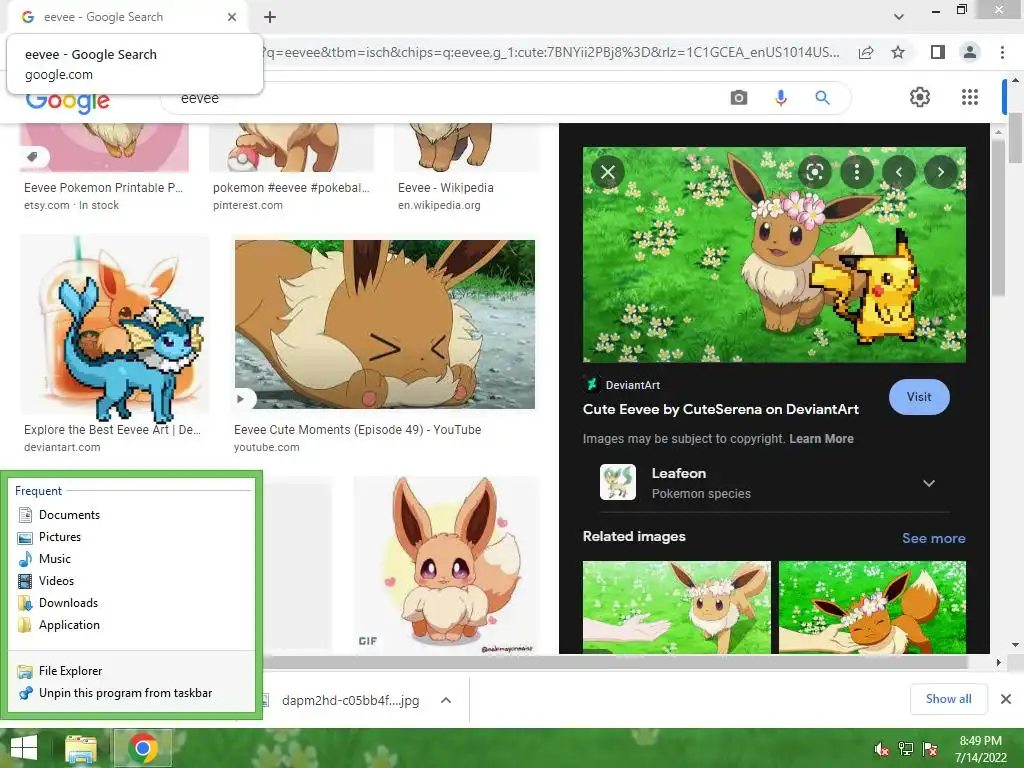Open the Eevee GIF thumbnail with hearts
This screenshot has height=768, width=1024.
(446, 566)
